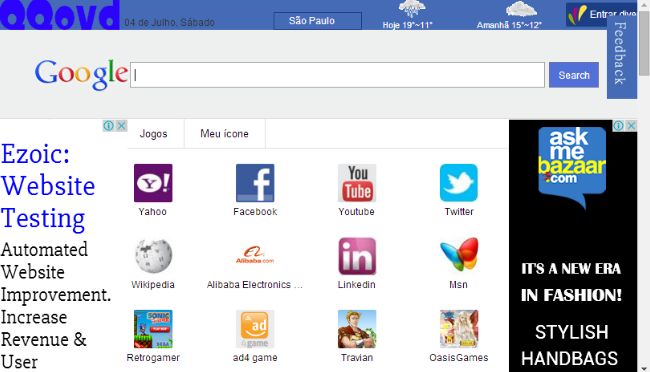Click the Amanhã 15°~12° forecast text
This screenshot has height=372, width=650.
[x=509, y=25]
